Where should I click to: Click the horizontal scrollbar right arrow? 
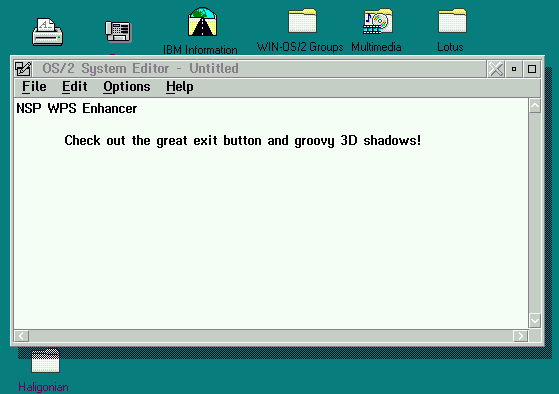520,336
